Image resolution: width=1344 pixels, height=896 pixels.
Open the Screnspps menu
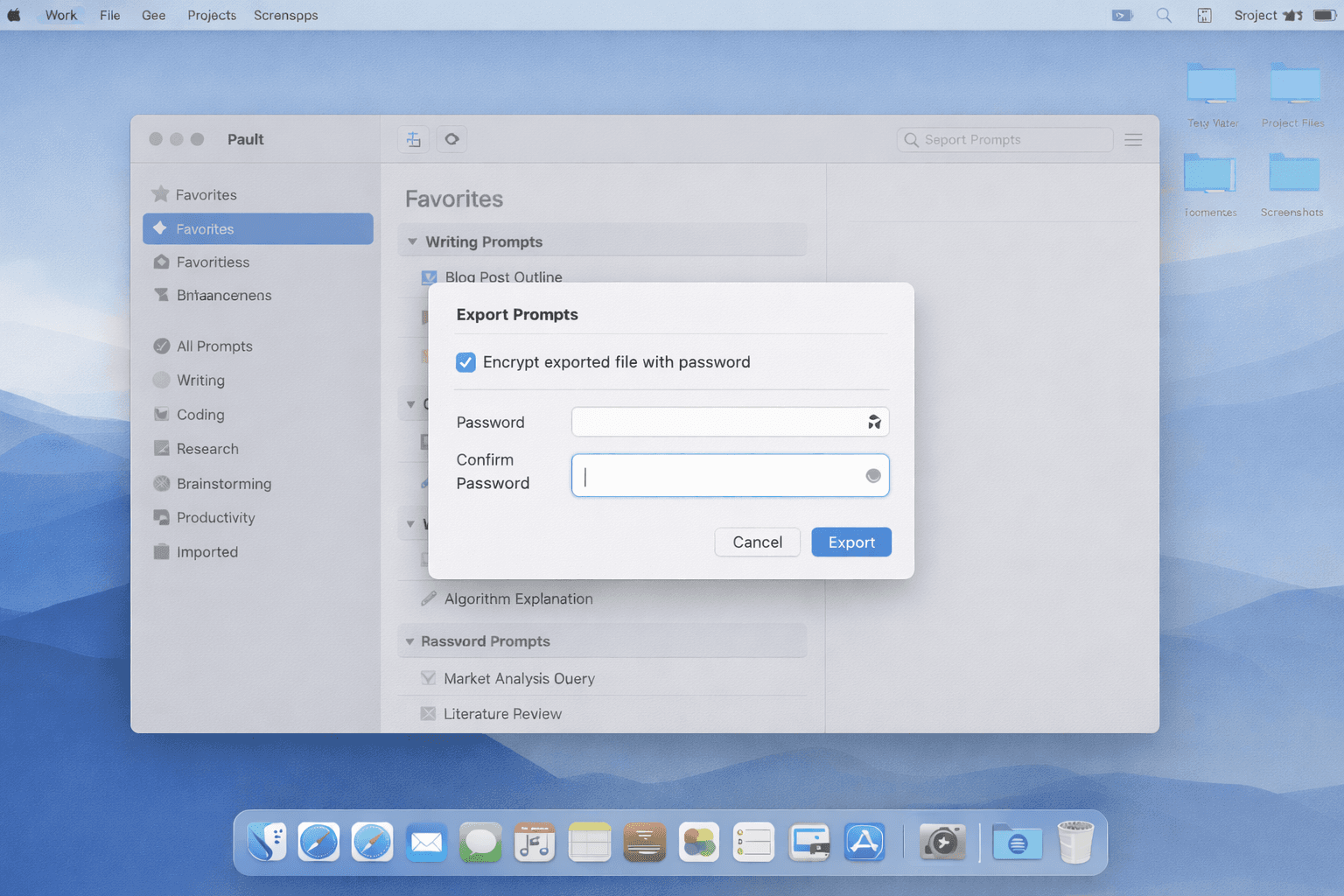(285, 15)
